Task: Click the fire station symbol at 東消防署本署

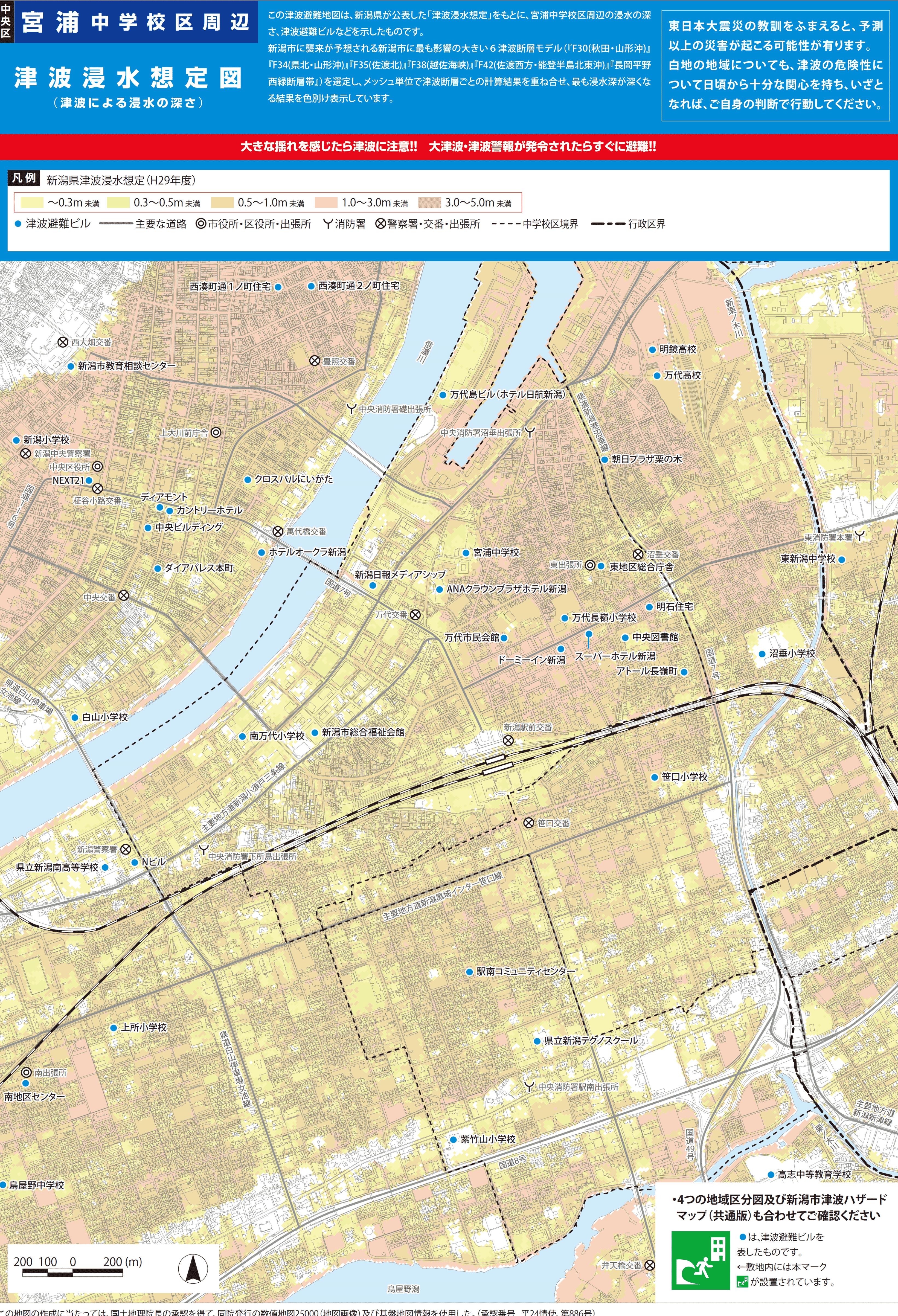Action: tap(859, 535)
